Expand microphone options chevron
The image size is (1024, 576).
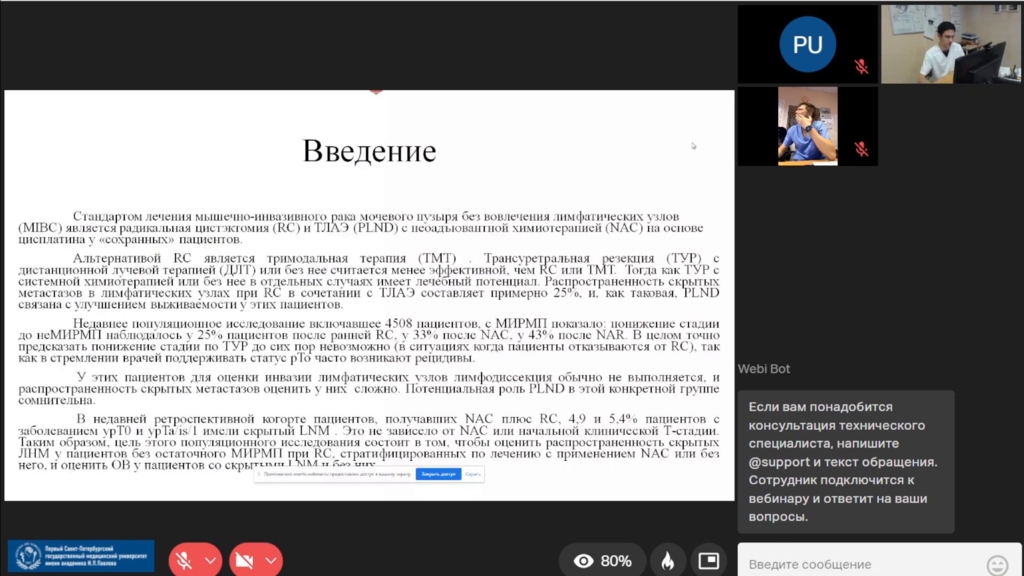210,560
